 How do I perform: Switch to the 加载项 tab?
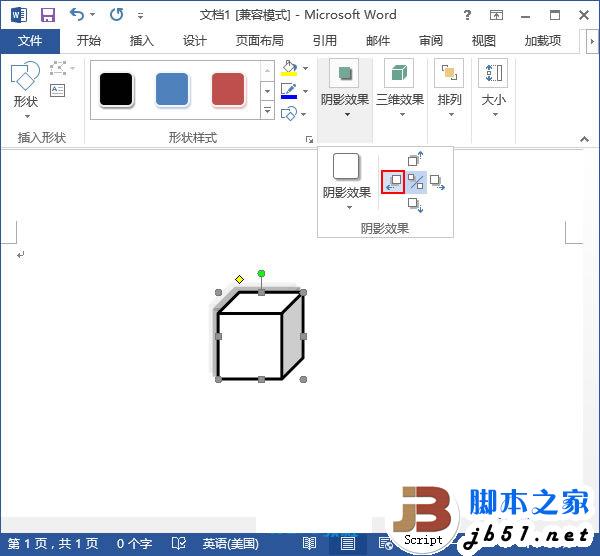[x=543, y=41]
